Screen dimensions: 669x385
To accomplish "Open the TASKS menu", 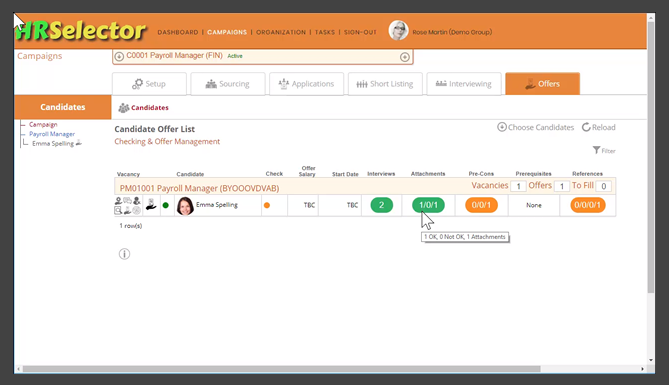I will click(325, 32).
